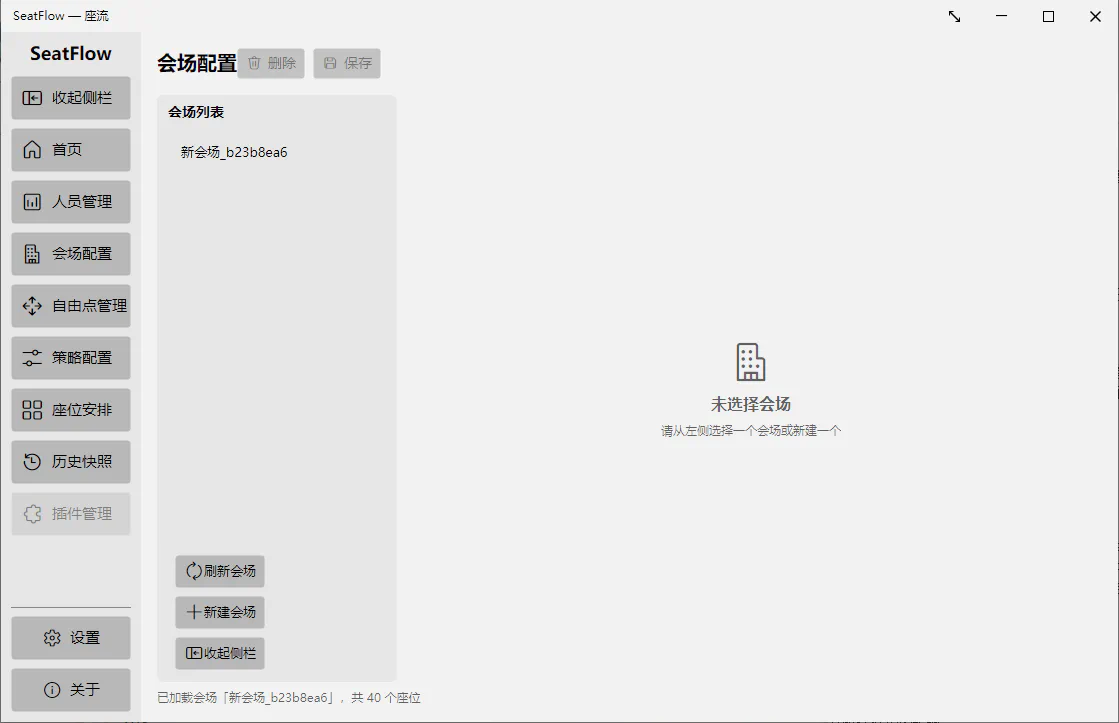Collapse the sidebar using 收起侧栏 at top
This screenshot has height=723, width=1119.
coord(71,98)
